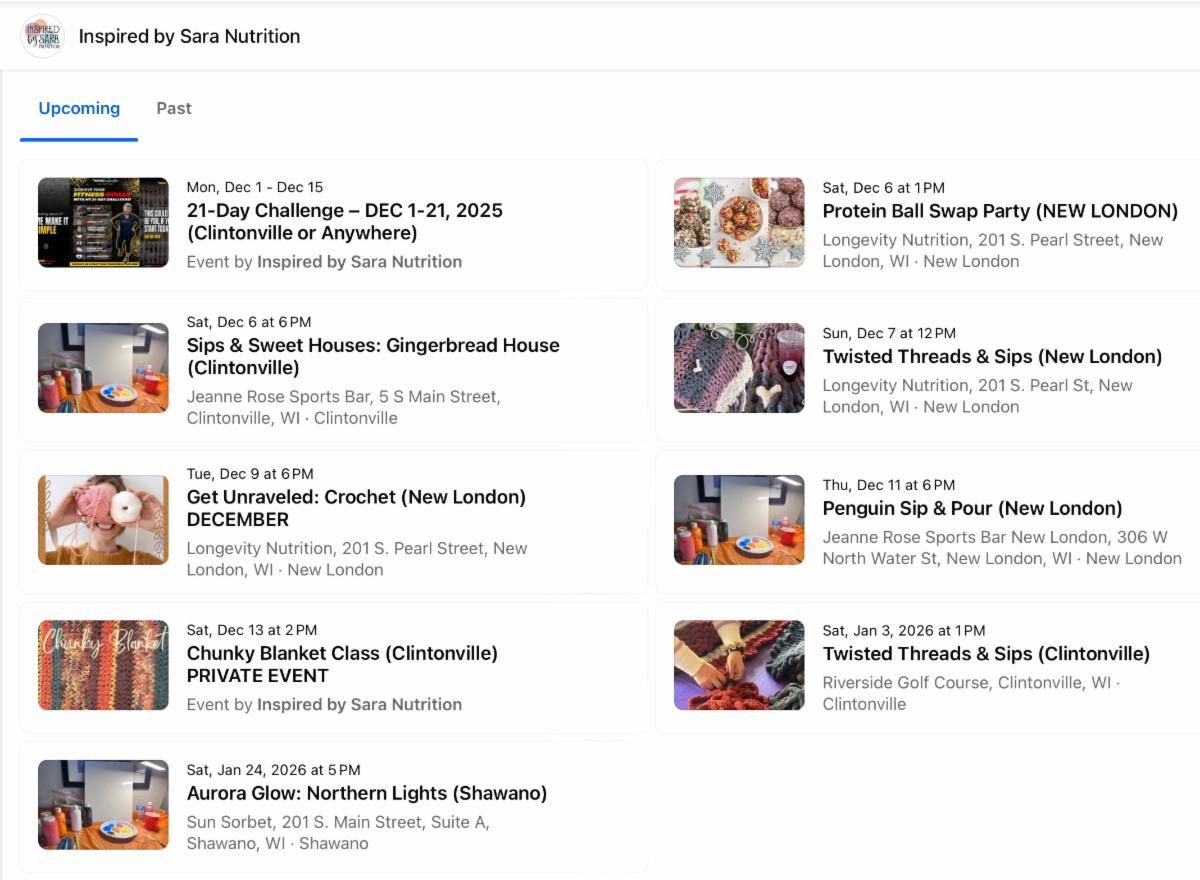Open the Twisted Threads & Sips (Clintonville) title
This screenshot has width=1200, height=880.
[x=986, y=654]
